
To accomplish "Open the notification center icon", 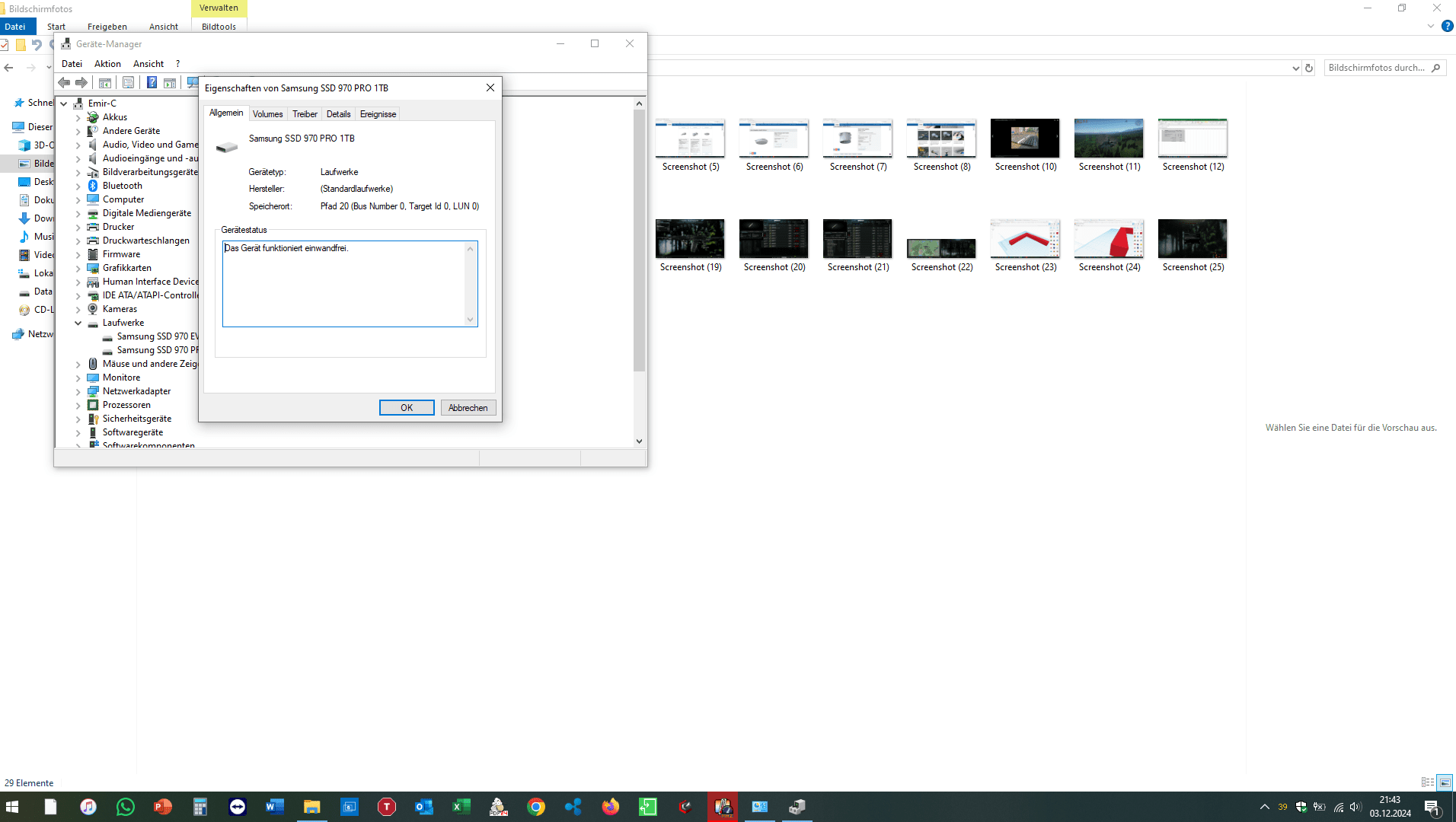I will pos(1432,807).
